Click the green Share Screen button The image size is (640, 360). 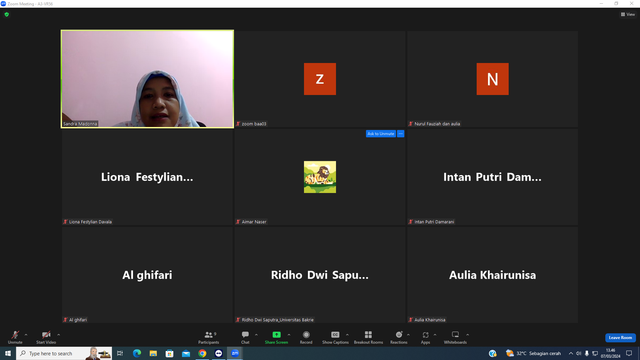coord(276,337)
